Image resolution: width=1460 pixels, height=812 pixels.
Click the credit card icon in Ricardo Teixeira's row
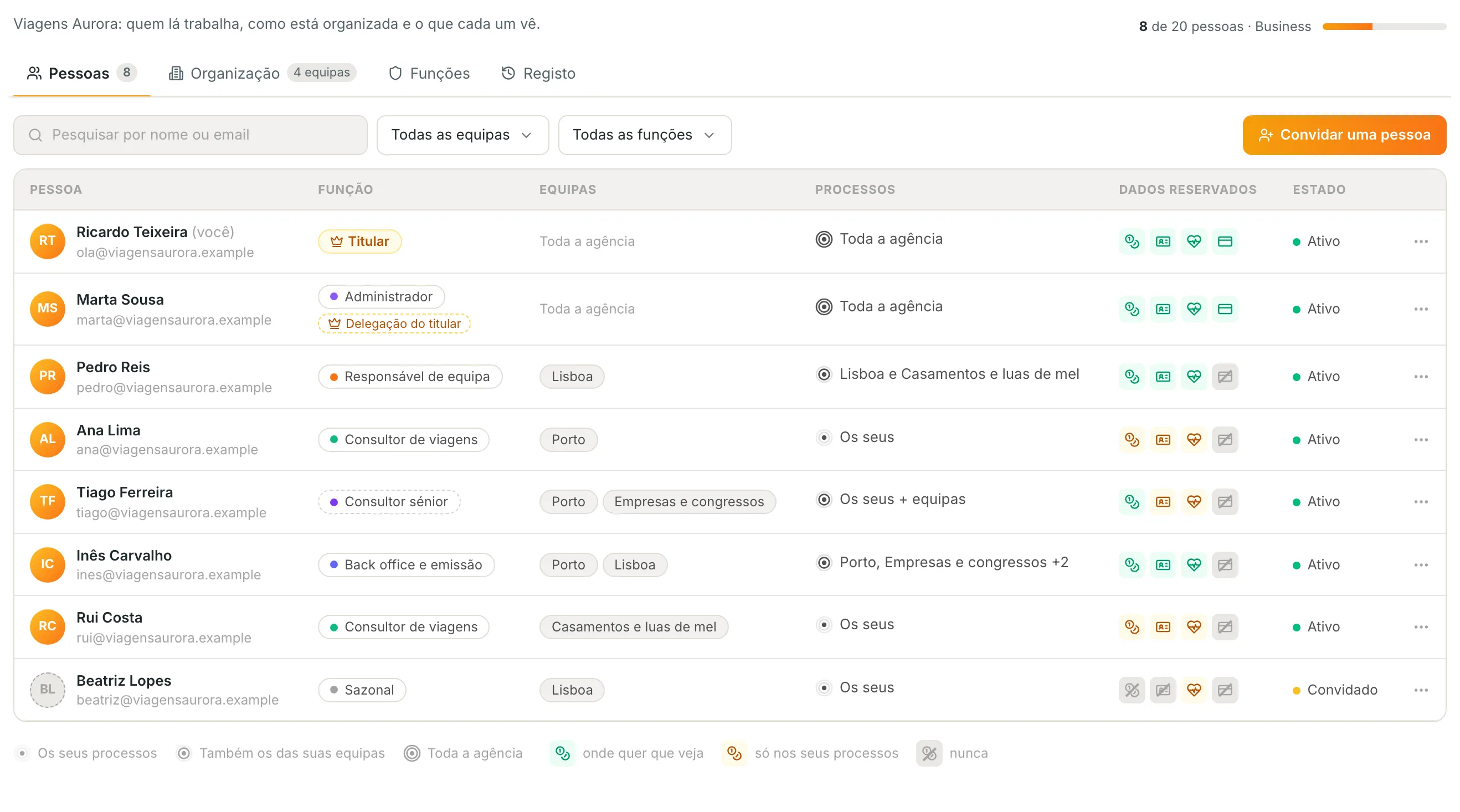click(1225, 241)
